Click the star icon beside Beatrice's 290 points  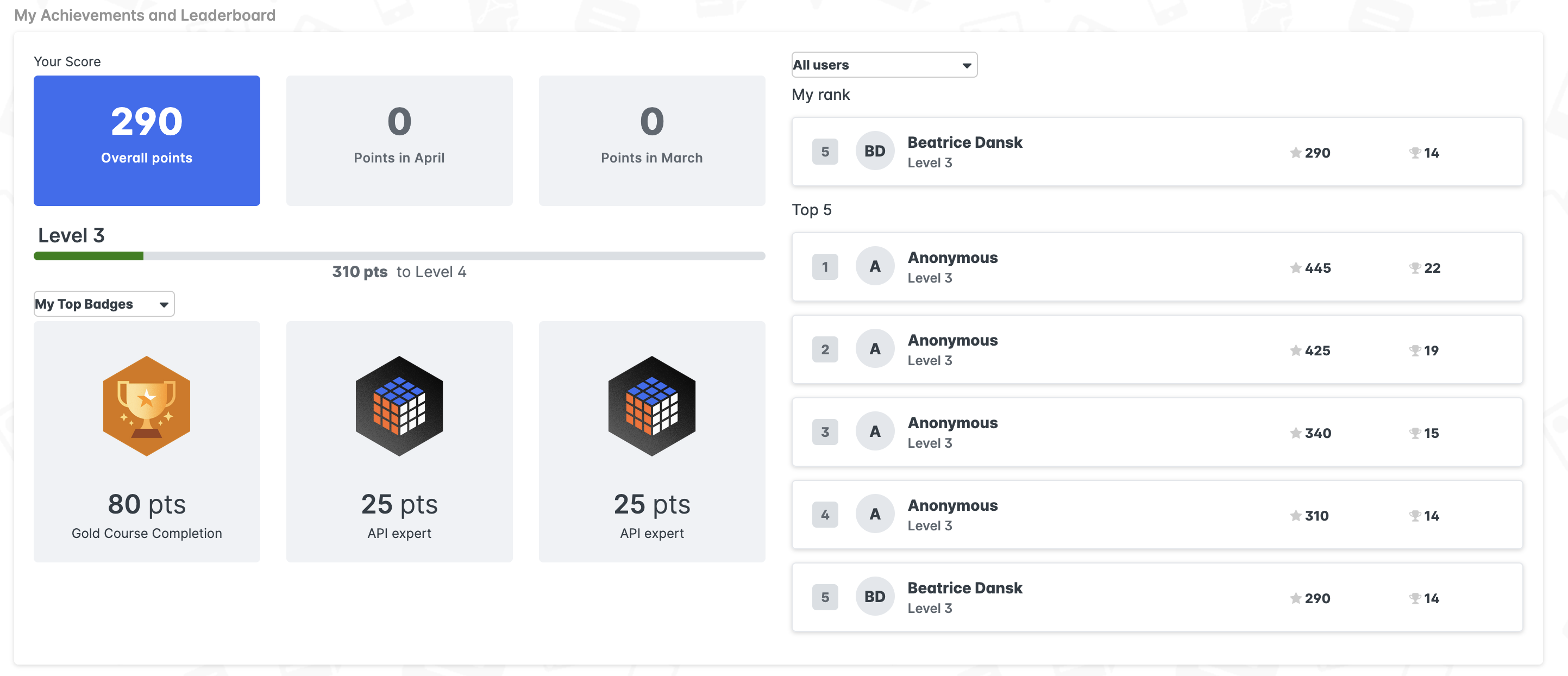(x=1295, y=153)
